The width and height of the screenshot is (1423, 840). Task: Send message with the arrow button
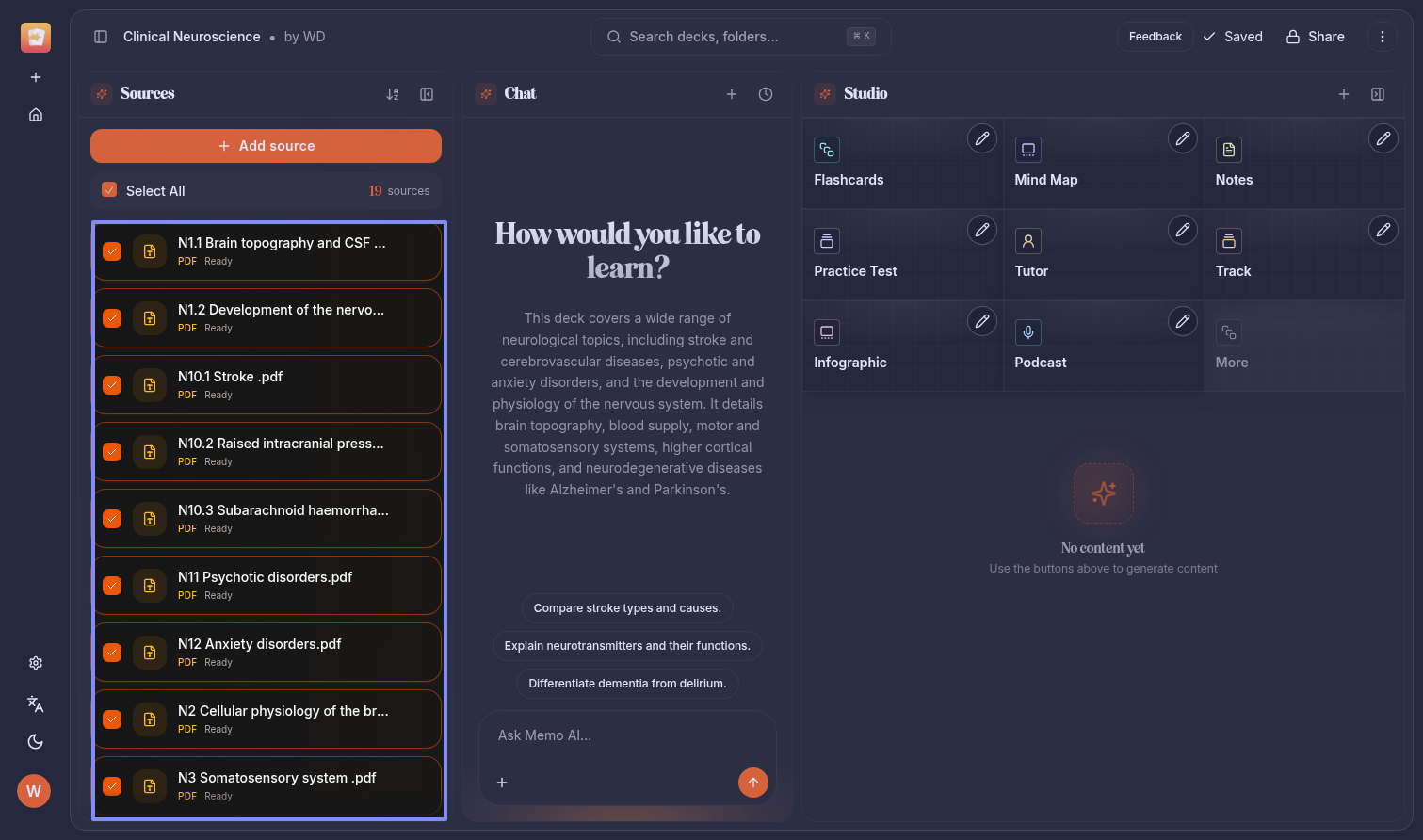pyautogui.click(x=752, y=783)
